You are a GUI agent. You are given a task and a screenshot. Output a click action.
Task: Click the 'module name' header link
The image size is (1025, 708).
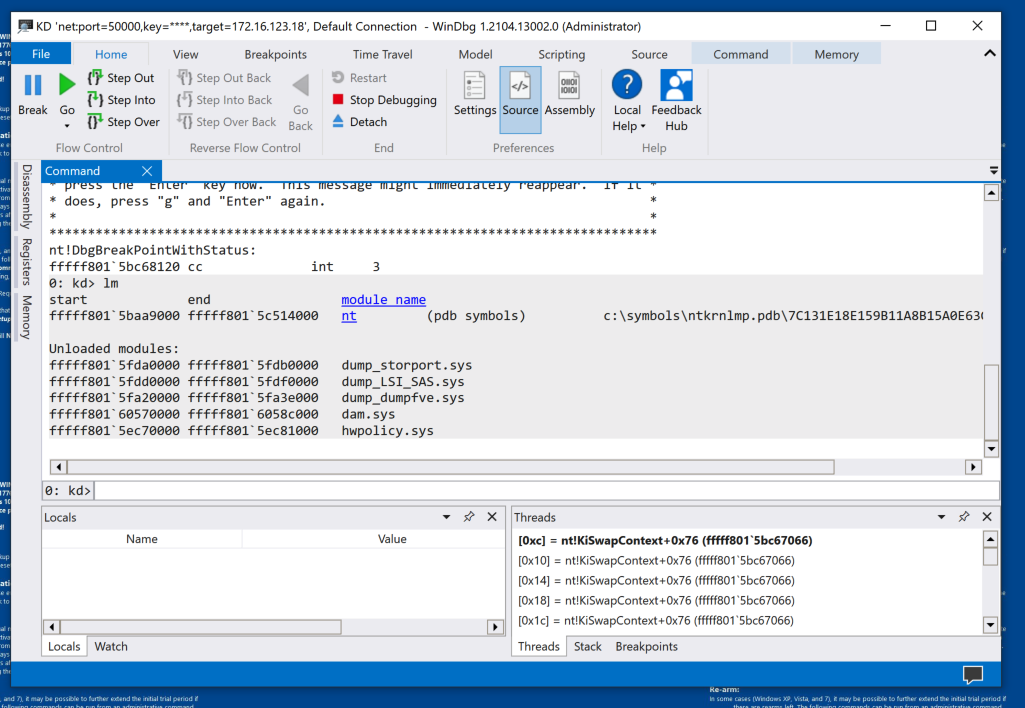[383, 300]
